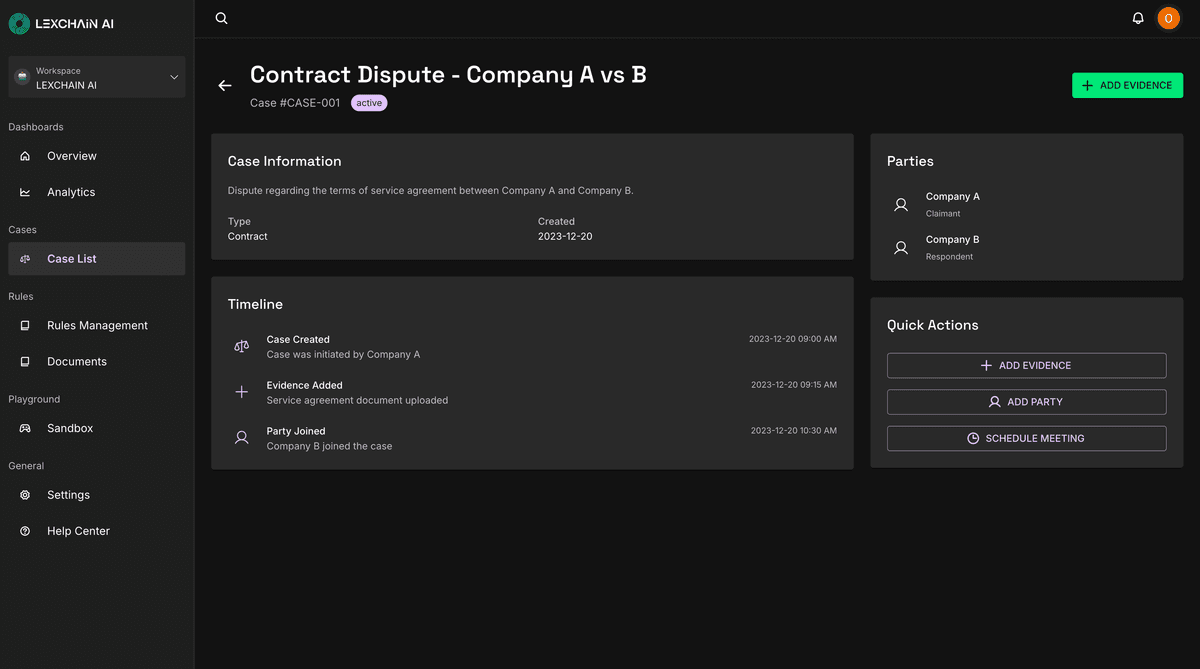Click the Quick Actions heading
Image resolution: width=1200 pixels, height=669 pixels.
[933, 325]
